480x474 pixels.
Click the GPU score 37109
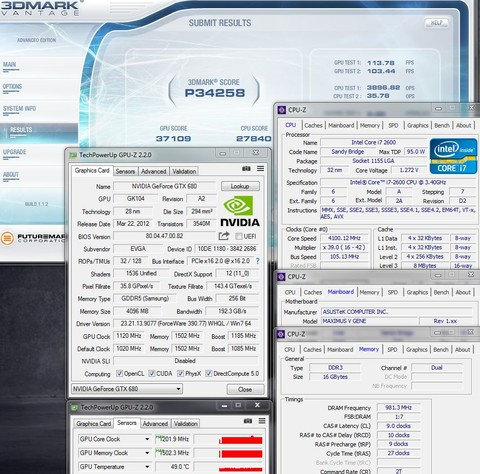coord(173,138)
